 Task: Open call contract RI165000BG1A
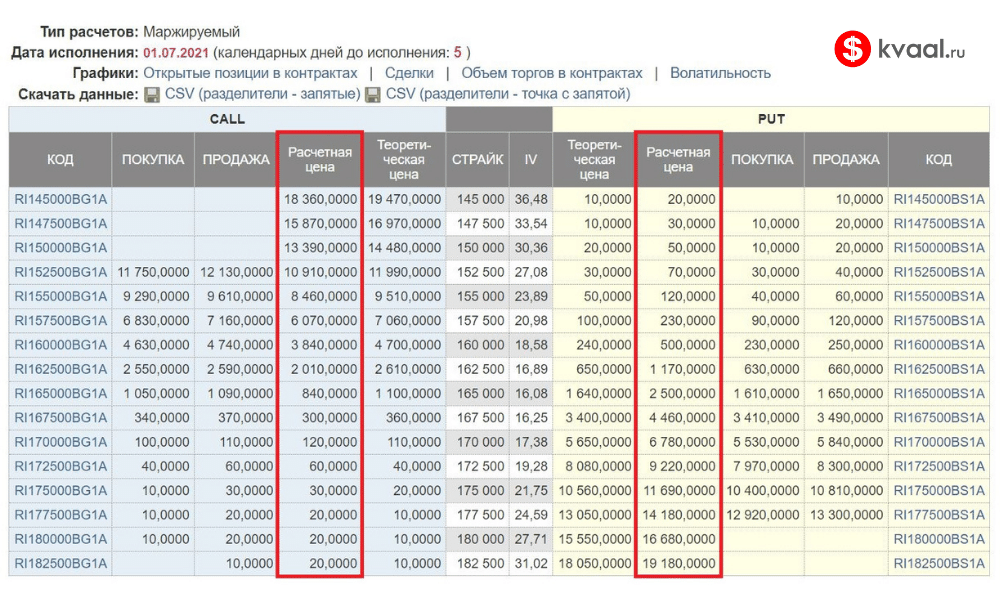click(61, 393)
